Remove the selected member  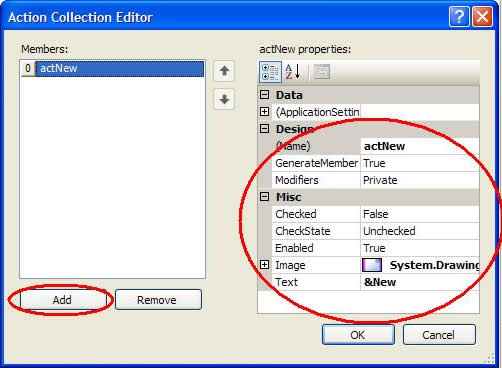pyautogui.click(x=158, y=300)
